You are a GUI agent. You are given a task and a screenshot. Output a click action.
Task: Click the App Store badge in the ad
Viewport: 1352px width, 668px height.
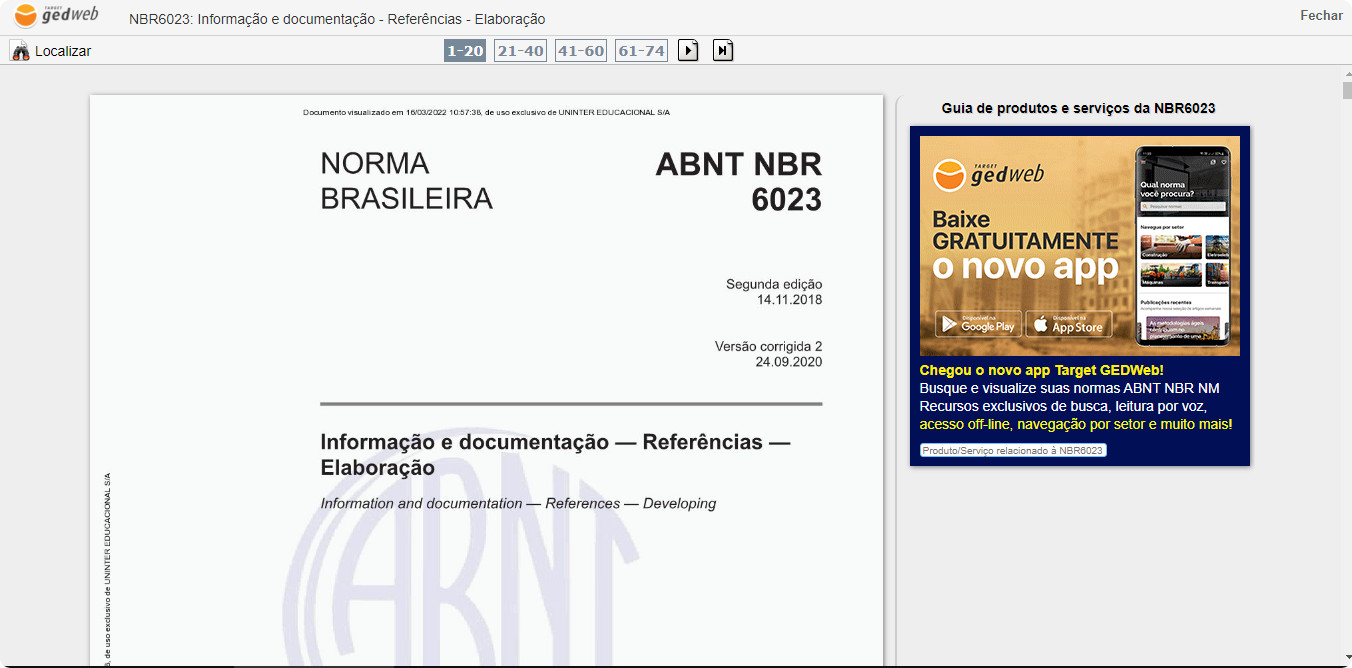(x=1068, y=324)
